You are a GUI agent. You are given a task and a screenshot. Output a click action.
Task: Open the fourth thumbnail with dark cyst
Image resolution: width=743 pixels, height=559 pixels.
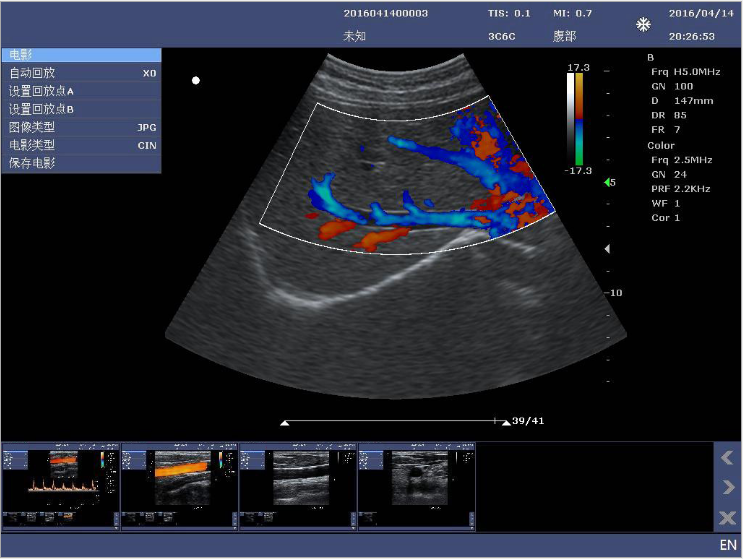coord(417,487)
